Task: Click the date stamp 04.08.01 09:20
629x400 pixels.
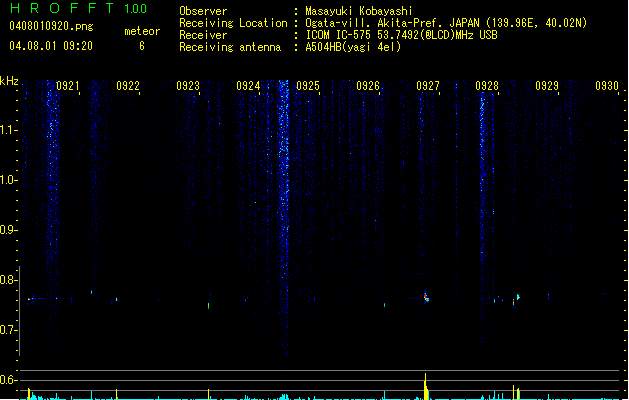Action: coord(51,46)
